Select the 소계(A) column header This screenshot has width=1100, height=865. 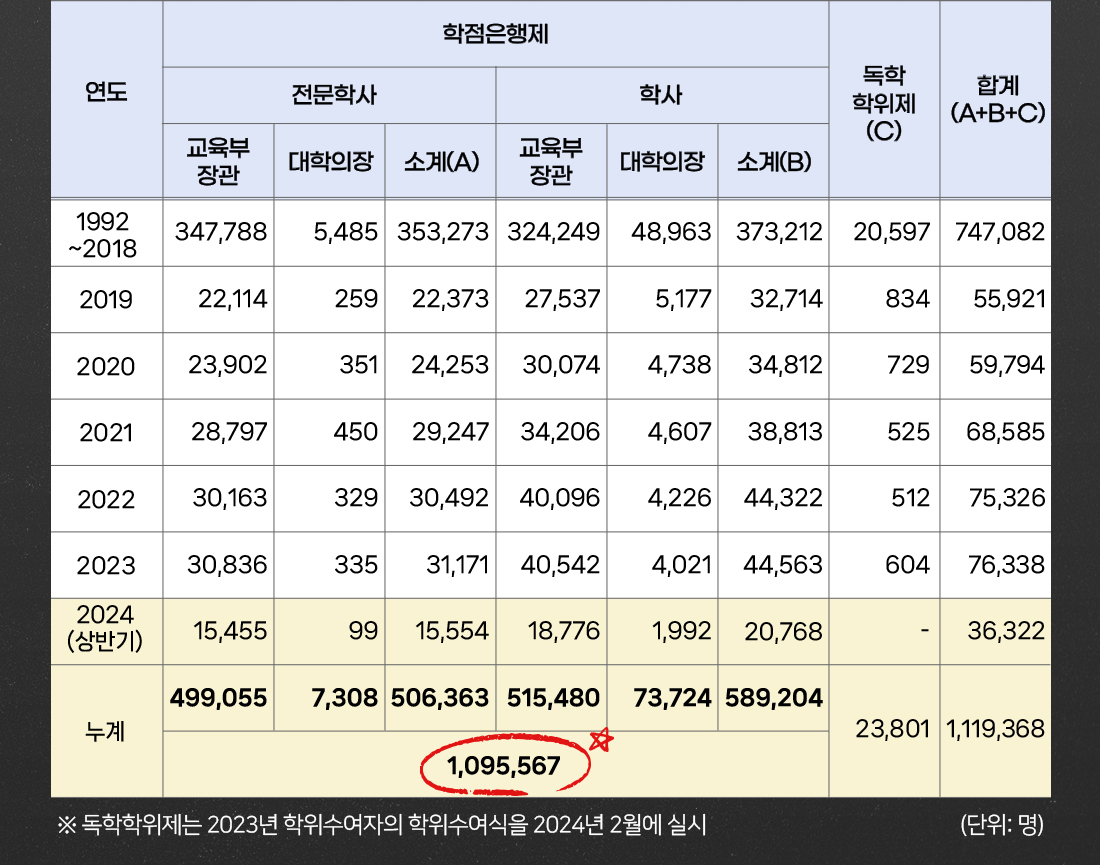click(440, 161)
